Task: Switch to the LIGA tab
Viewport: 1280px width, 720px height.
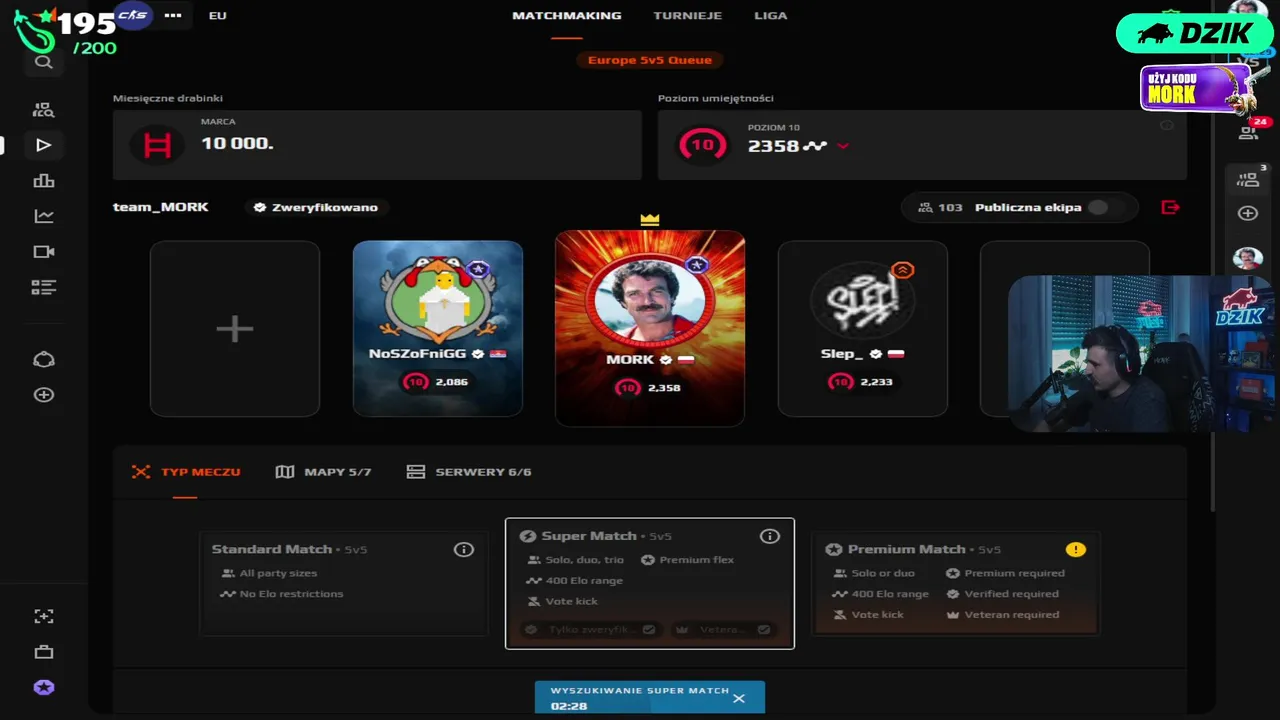Action: click(771, 16)
